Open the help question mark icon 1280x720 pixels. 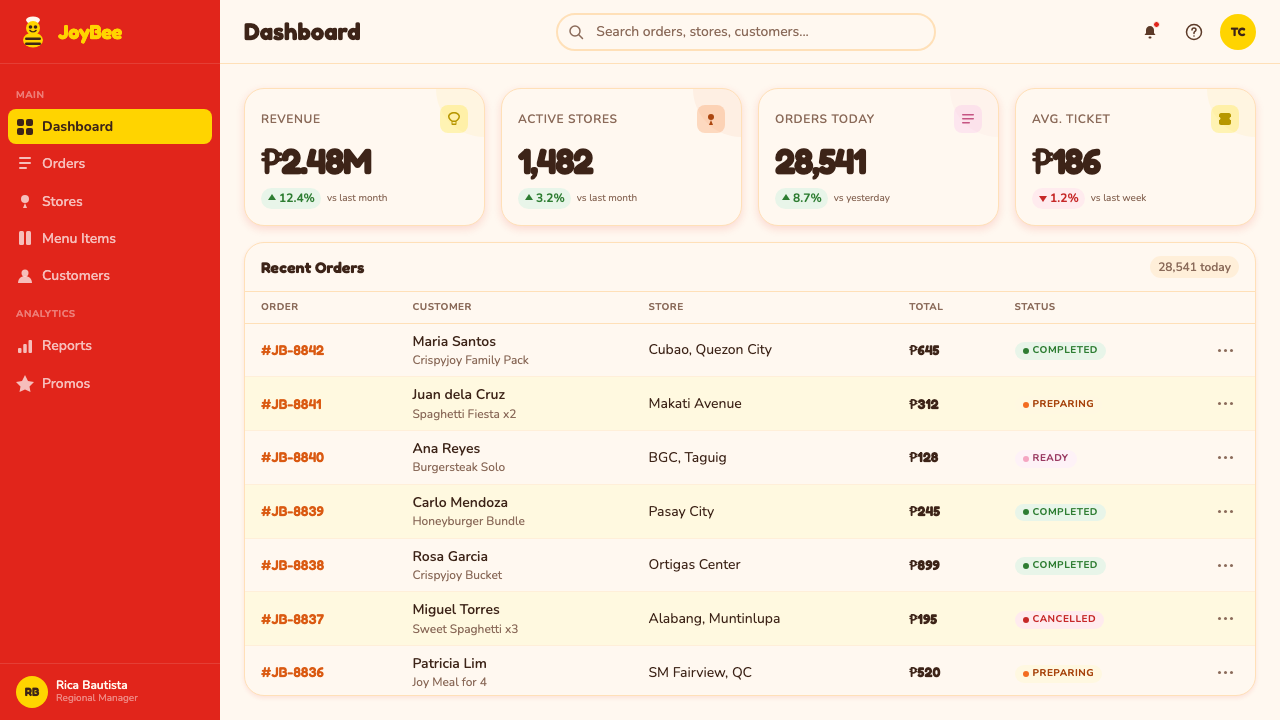(1194, 32)
